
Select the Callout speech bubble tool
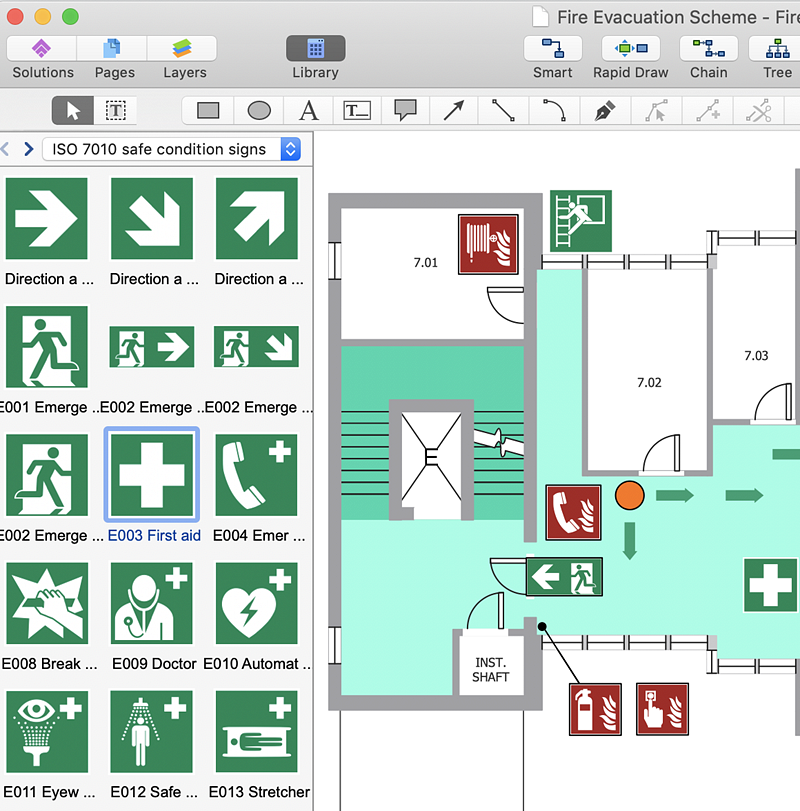[405, 111]
